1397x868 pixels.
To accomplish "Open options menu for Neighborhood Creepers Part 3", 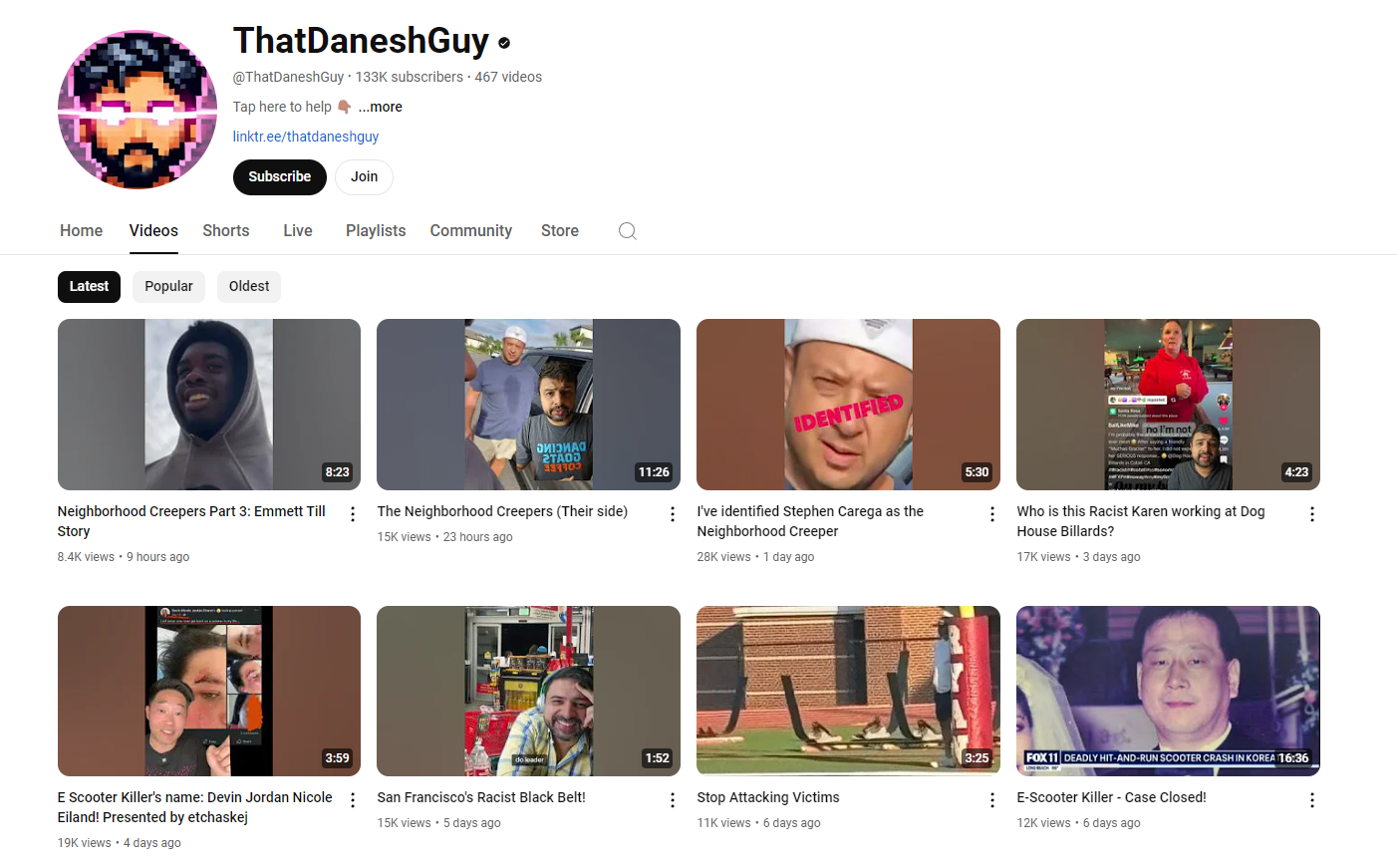I will (353, 514).
